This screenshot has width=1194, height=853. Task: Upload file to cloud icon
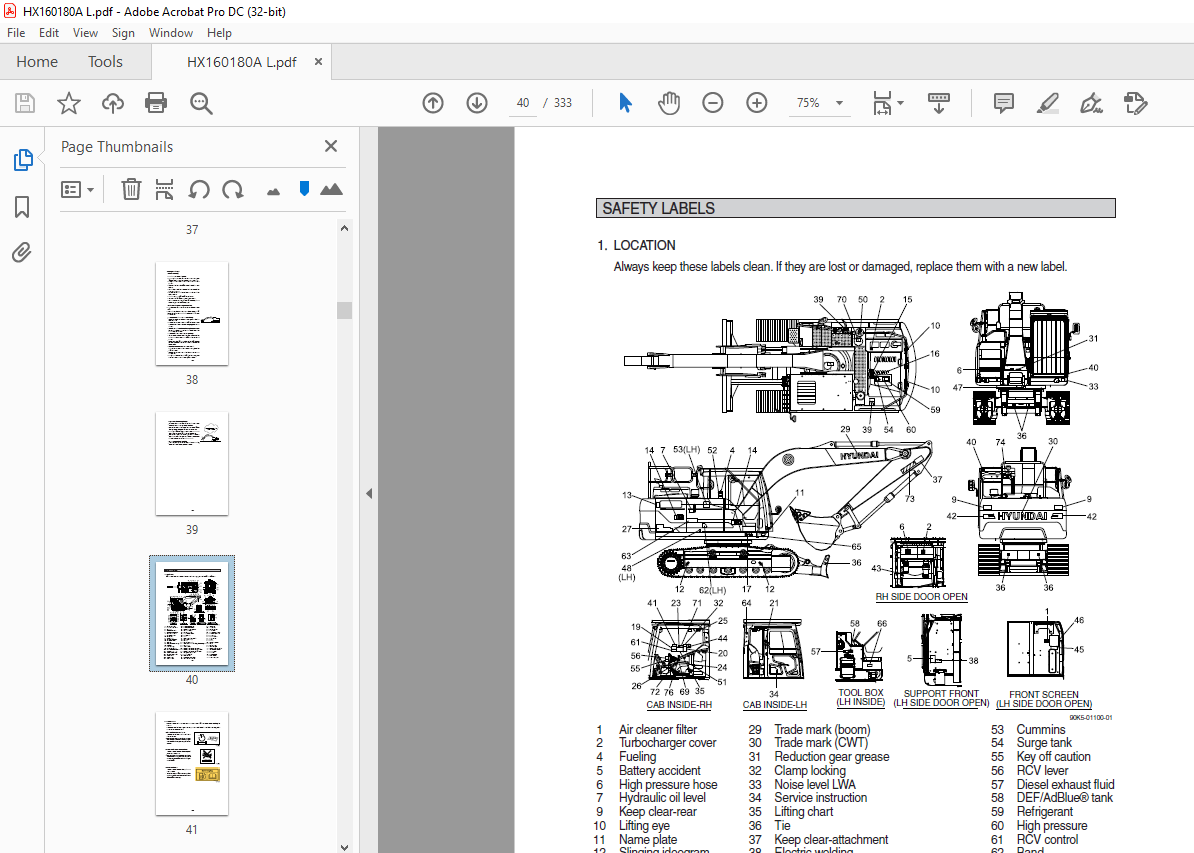113,103
